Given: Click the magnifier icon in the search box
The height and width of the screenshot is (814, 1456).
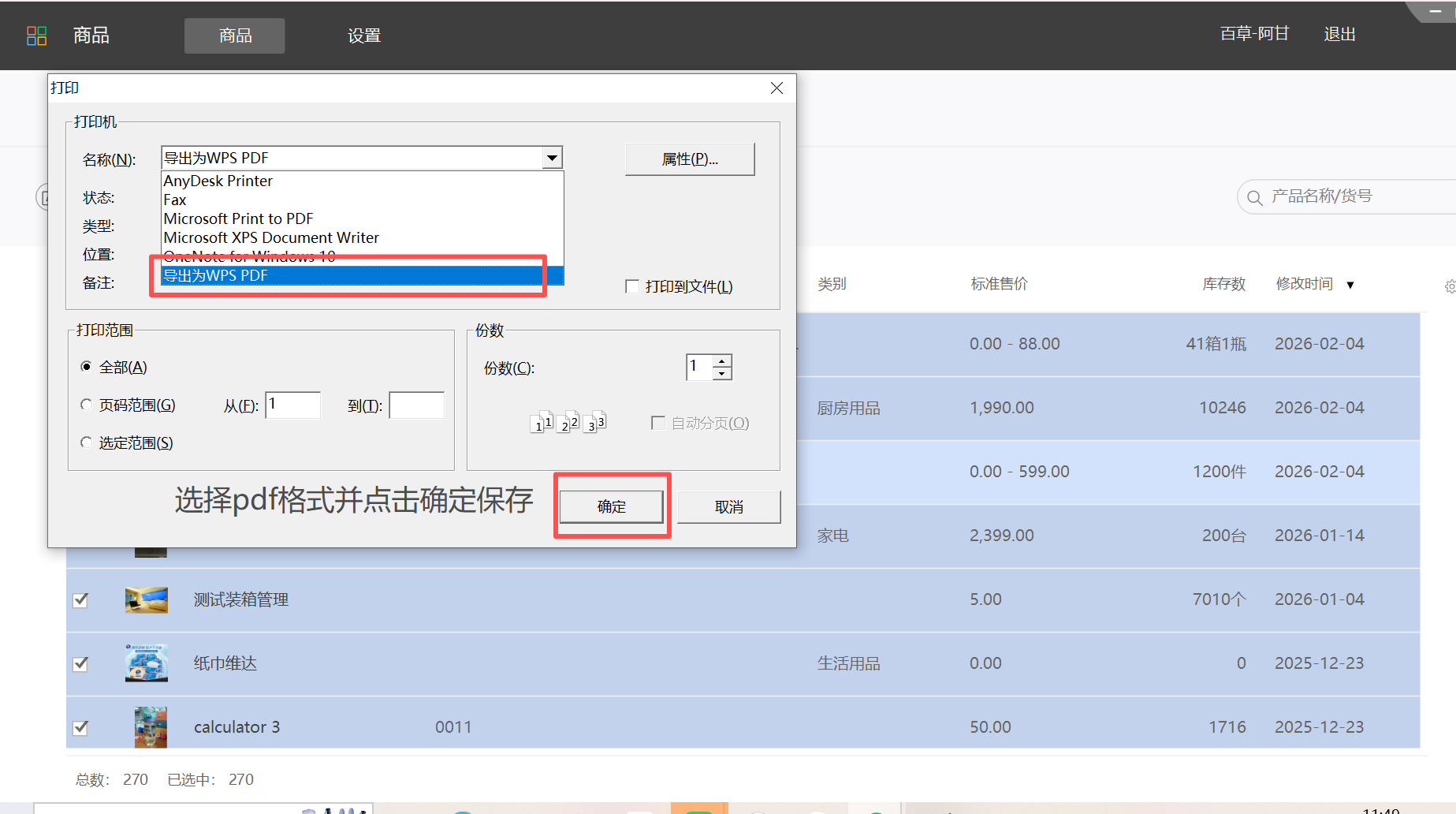Looking at the screenshot, I should click(x=1253, y=197).
